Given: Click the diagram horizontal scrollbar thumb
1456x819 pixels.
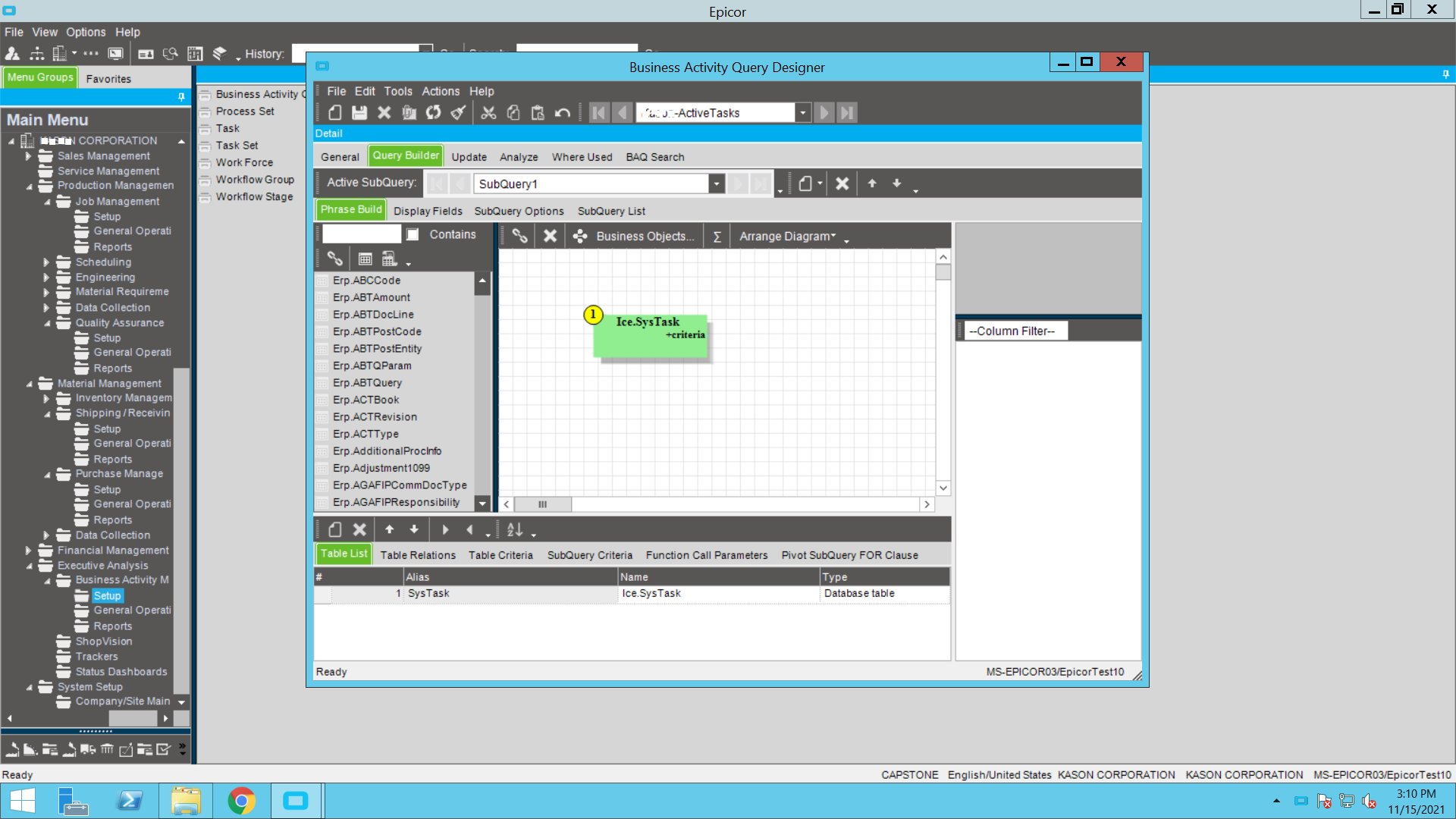Looking at the screenshot, I should pos(542,504).
